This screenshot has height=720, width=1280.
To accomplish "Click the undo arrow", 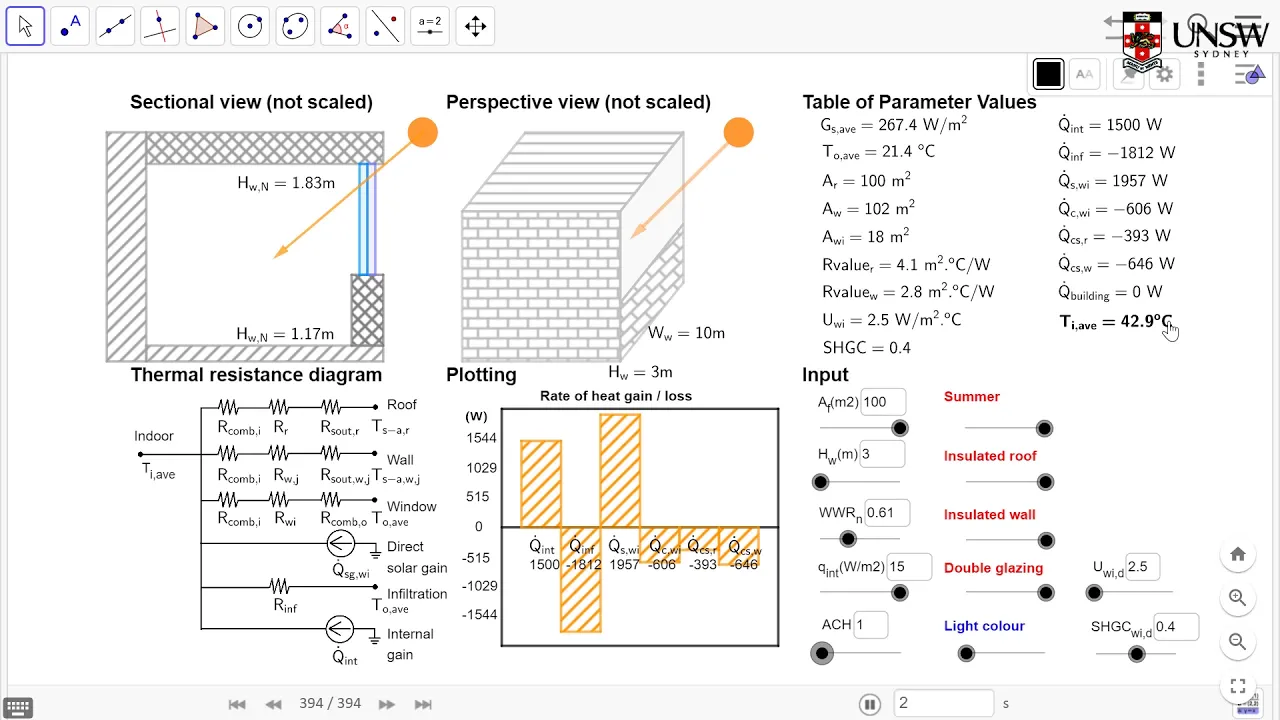I will coord(1113,22).
